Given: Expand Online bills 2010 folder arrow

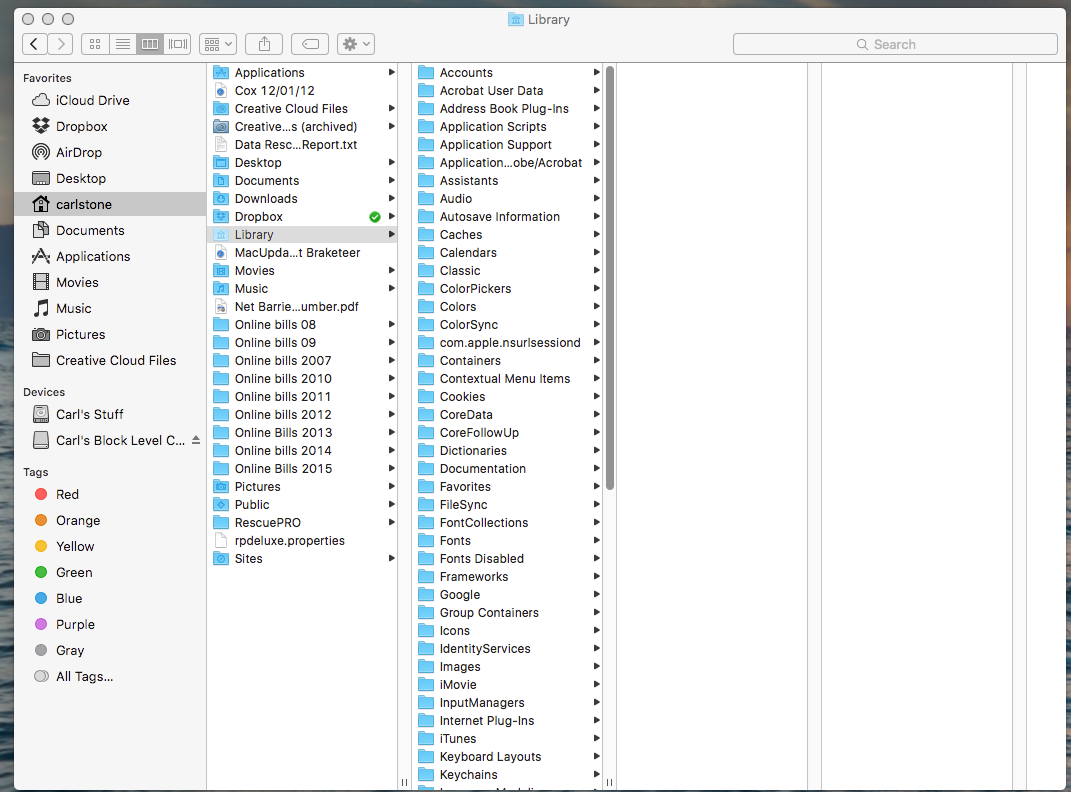Looking at the screenshot, I should (x=391, y=378).
